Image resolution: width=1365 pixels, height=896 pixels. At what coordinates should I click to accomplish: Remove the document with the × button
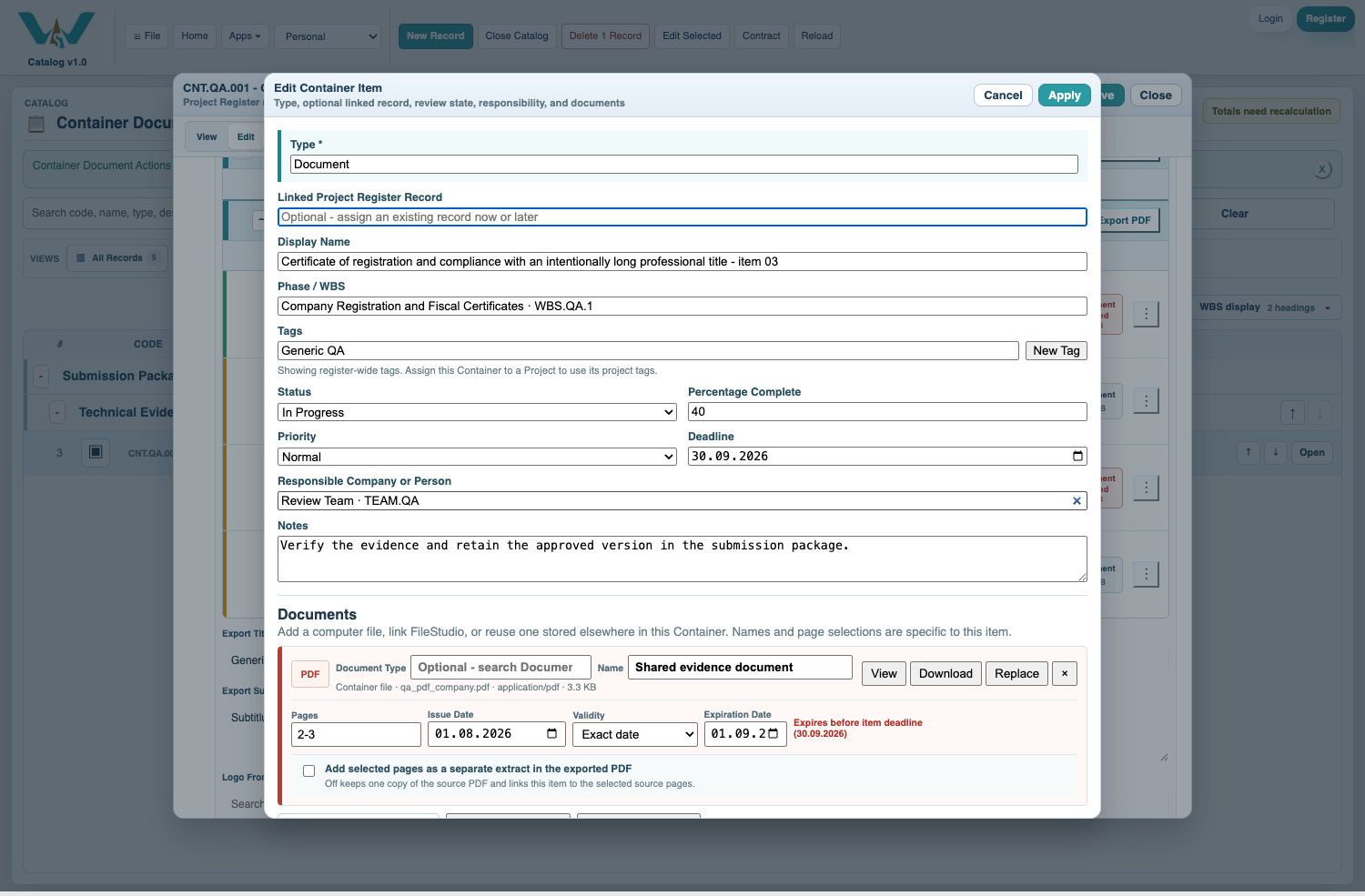click(x=1065, y=674)
